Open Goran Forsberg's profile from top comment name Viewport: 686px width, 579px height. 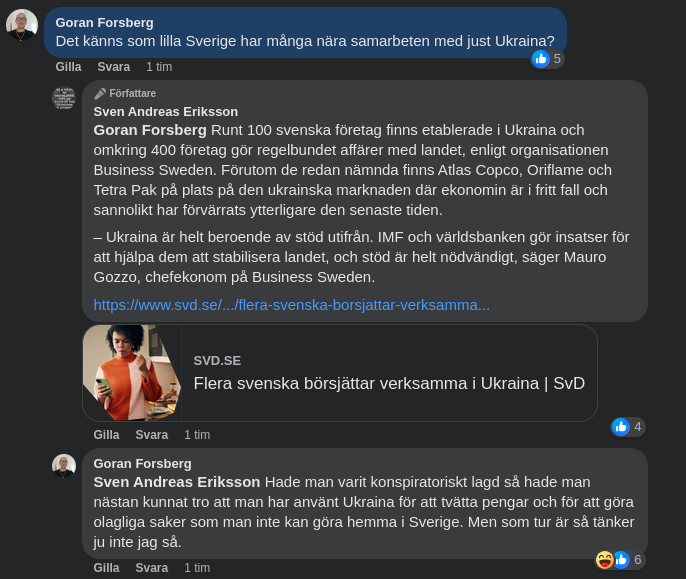coord(102,22)
